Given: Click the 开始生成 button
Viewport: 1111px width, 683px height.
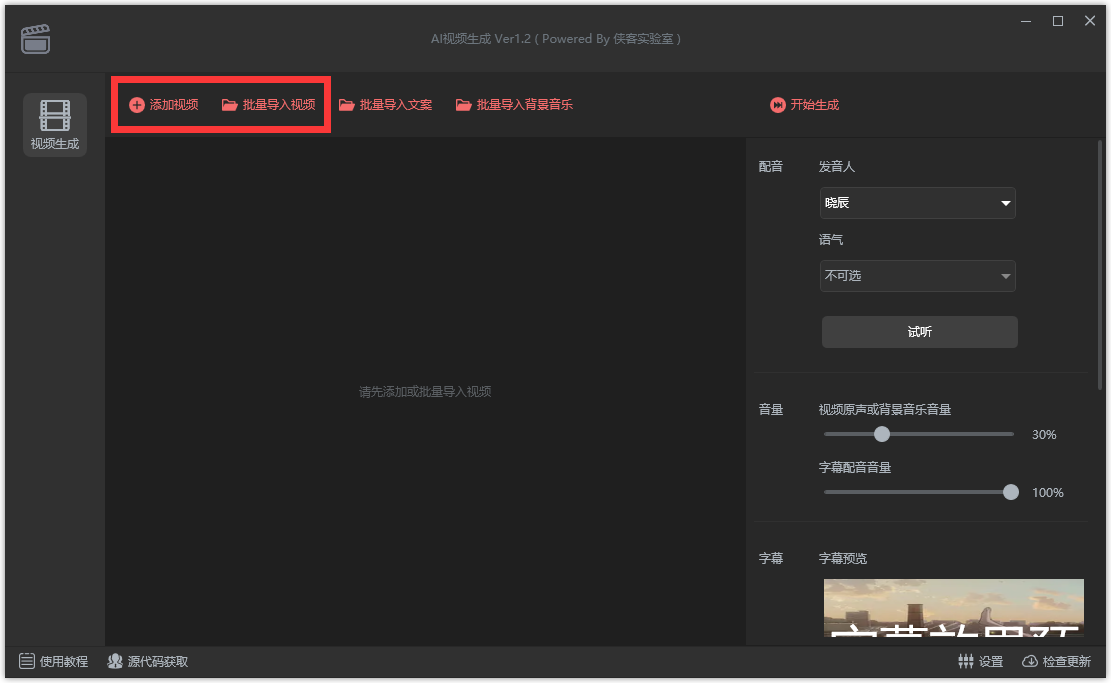Looking at the screenshot, I should point(805,104).
